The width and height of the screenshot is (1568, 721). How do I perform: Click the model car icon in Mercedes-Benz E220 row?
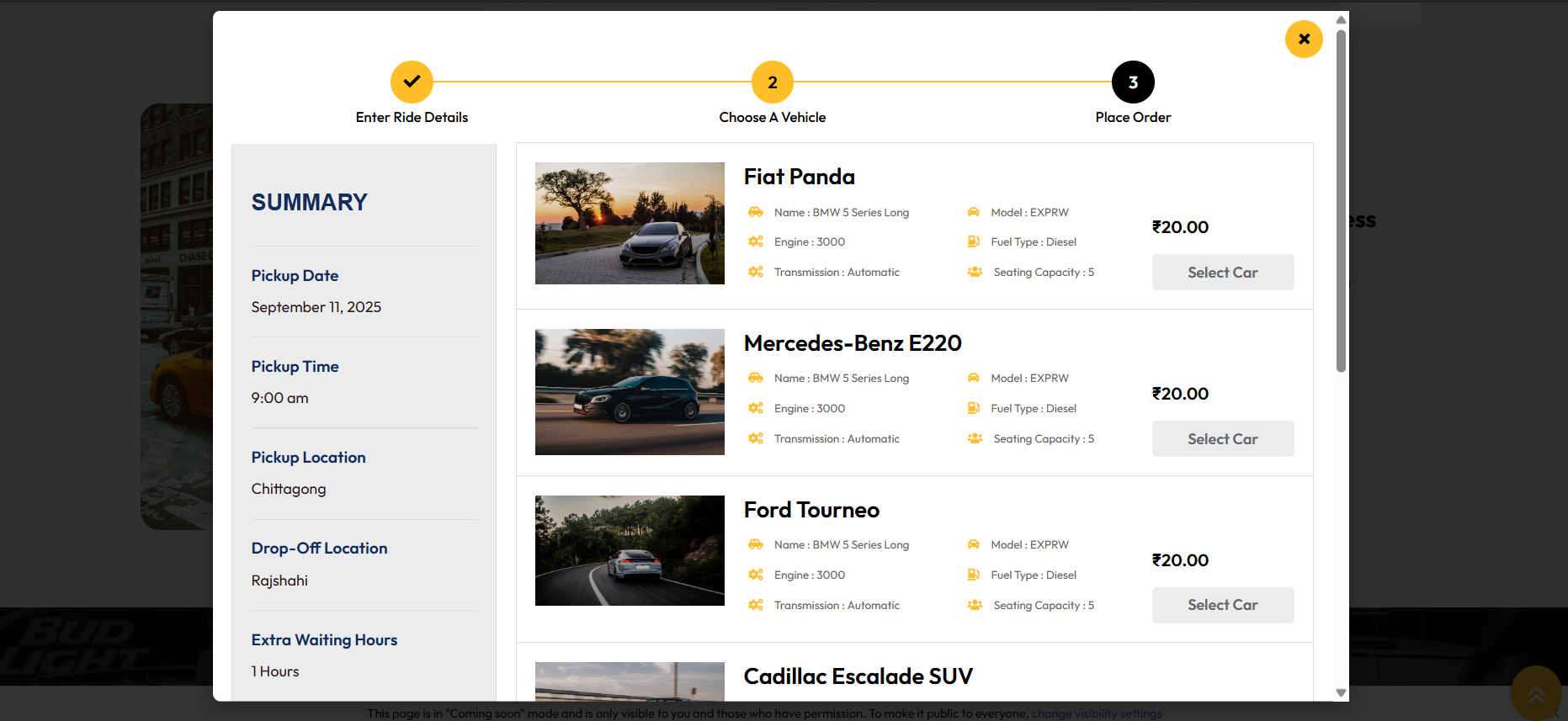tap(974, 378)
